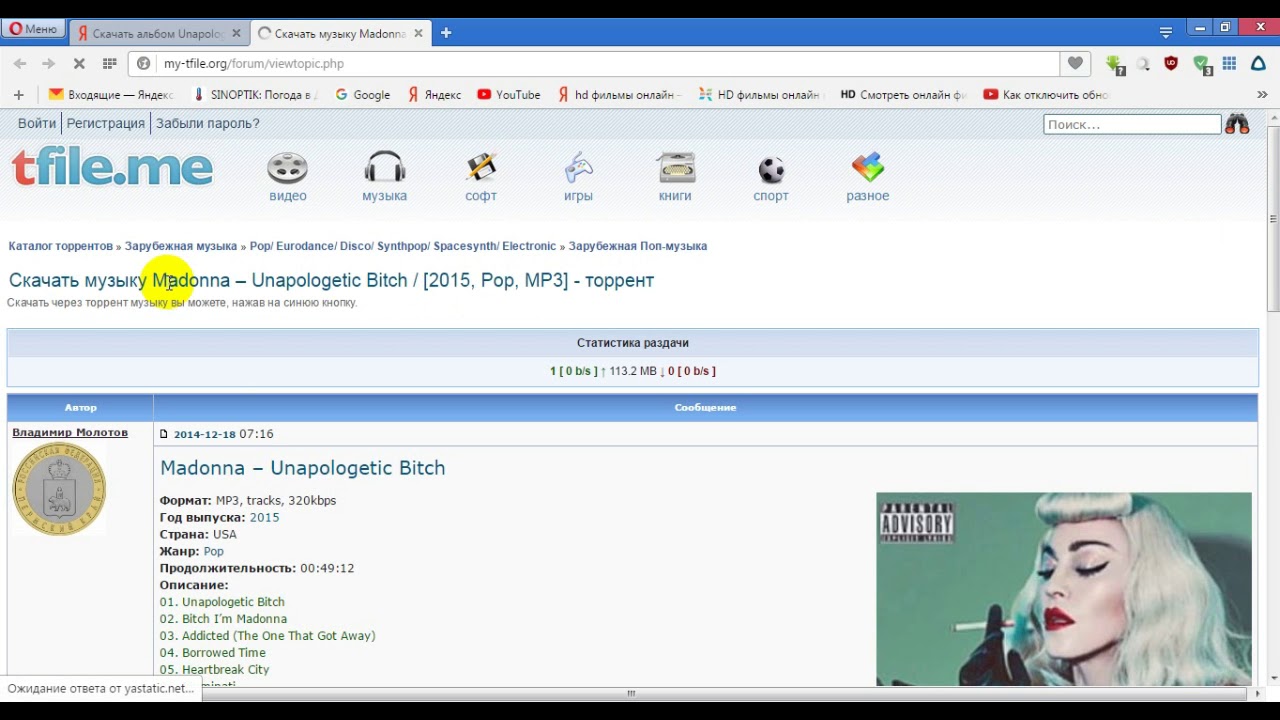The image size is (1280, 720).
Task: Open the разное category
Action: pos(868,177)
